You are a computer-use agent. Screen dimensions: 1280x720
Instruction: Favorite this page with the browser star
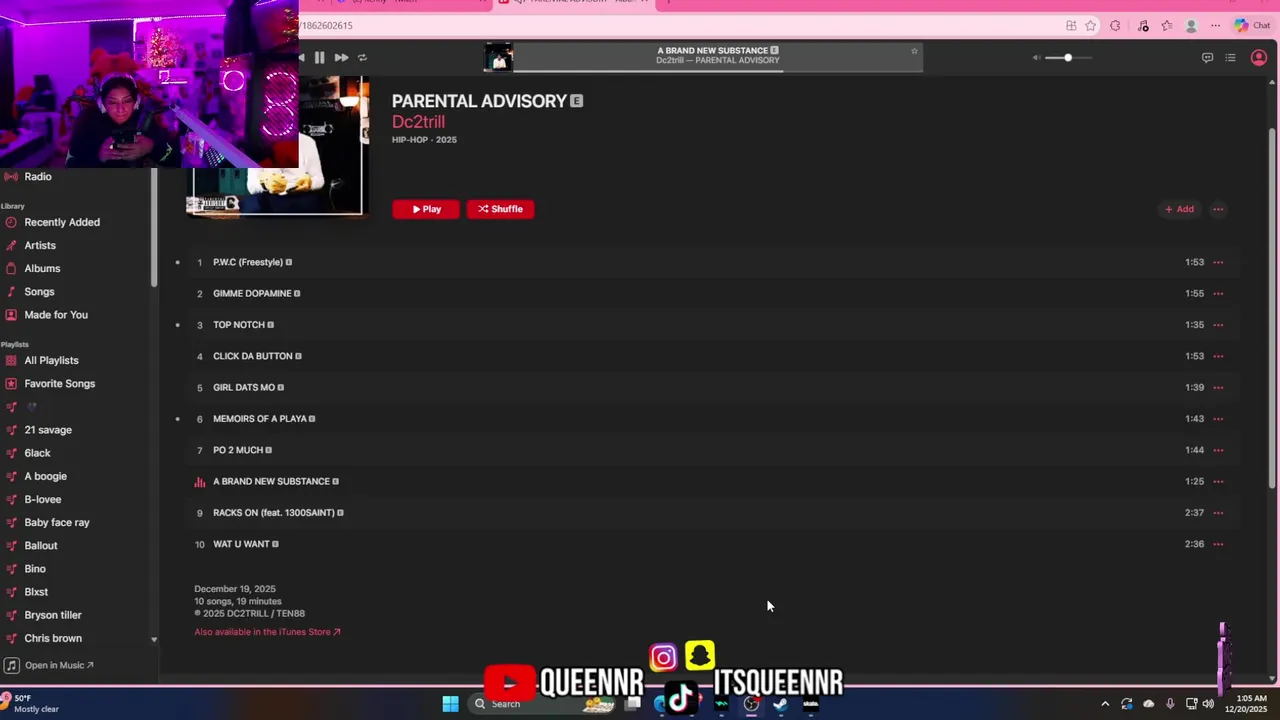pyautogui.click(x=1091, y=26)
